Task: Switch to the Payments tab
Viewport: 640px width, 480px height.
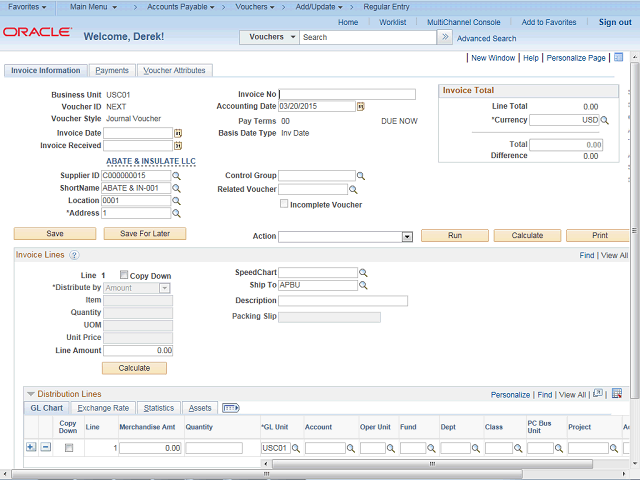Action: (x=112, y=71)
